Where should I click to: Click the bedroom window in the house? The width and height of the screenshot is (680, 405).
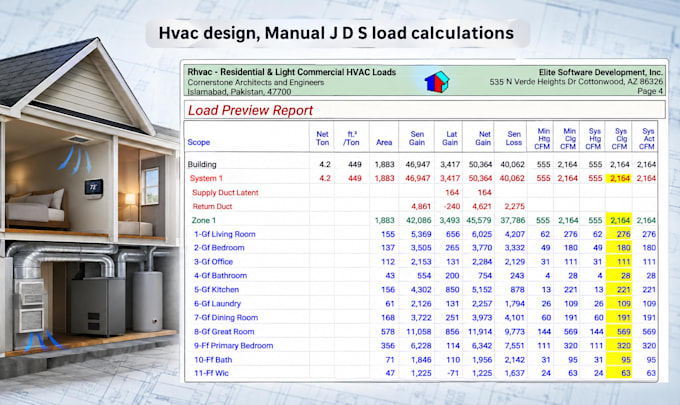pyautogui.click(x=150, y=186)
